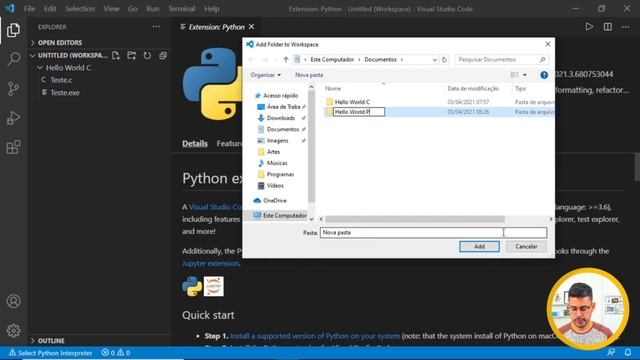Expand the Outline section
Image resolution: width=640 pixels, height=360 pixels.
pyautogui.click(x=47, y=340)
